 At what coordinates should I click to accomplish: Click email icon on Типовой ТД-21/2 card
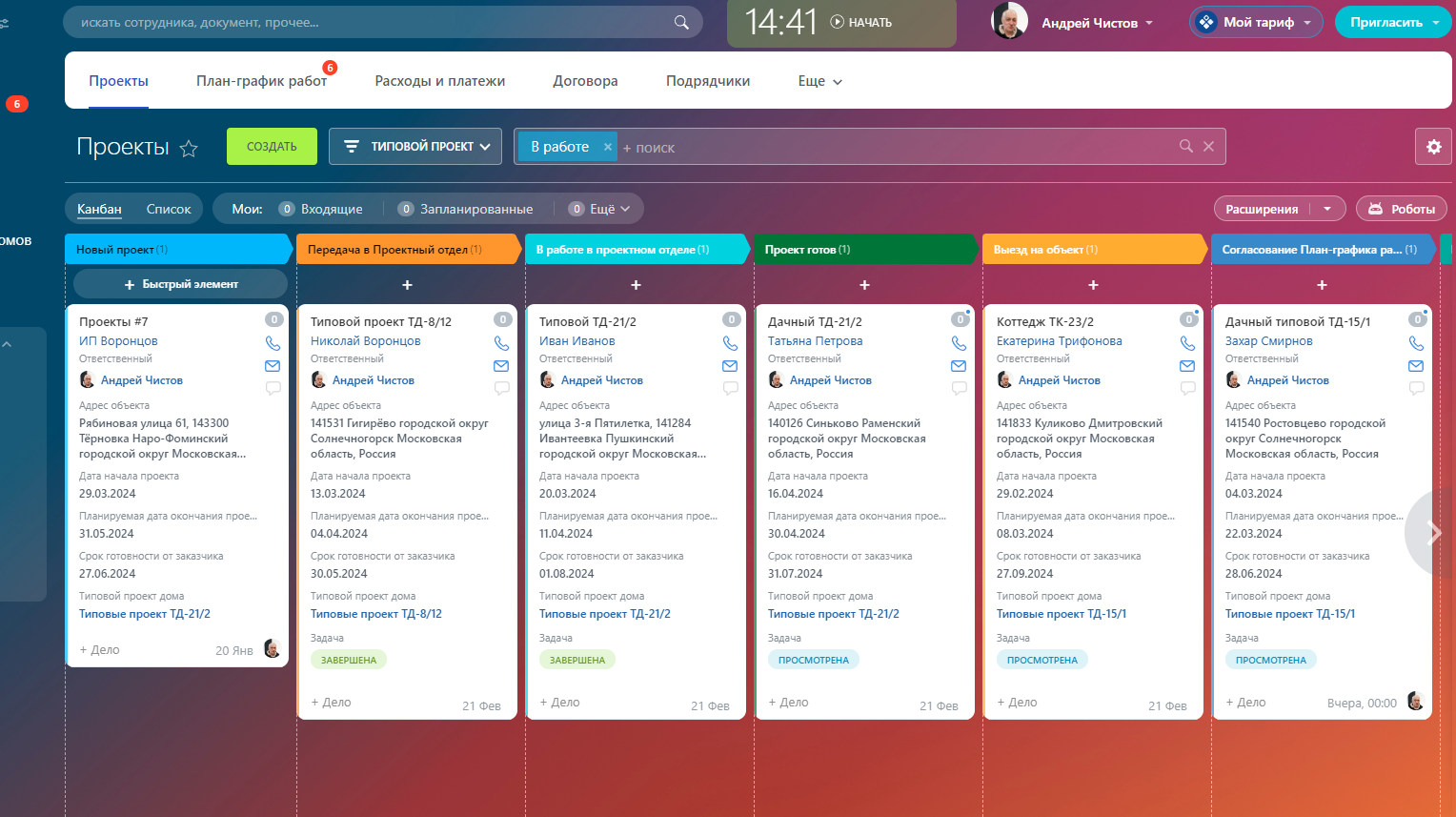point(730,366)
